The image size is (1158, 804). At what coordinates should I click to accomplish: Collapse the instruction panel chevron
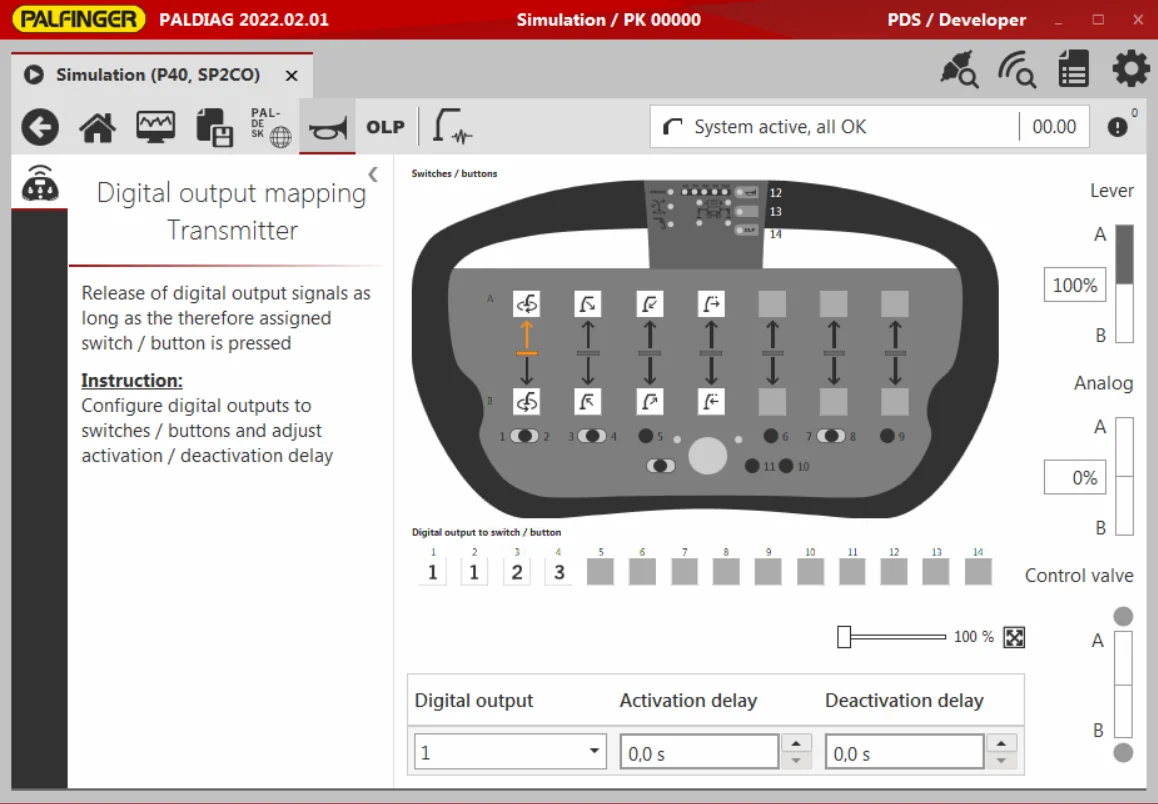coord(373,174)
